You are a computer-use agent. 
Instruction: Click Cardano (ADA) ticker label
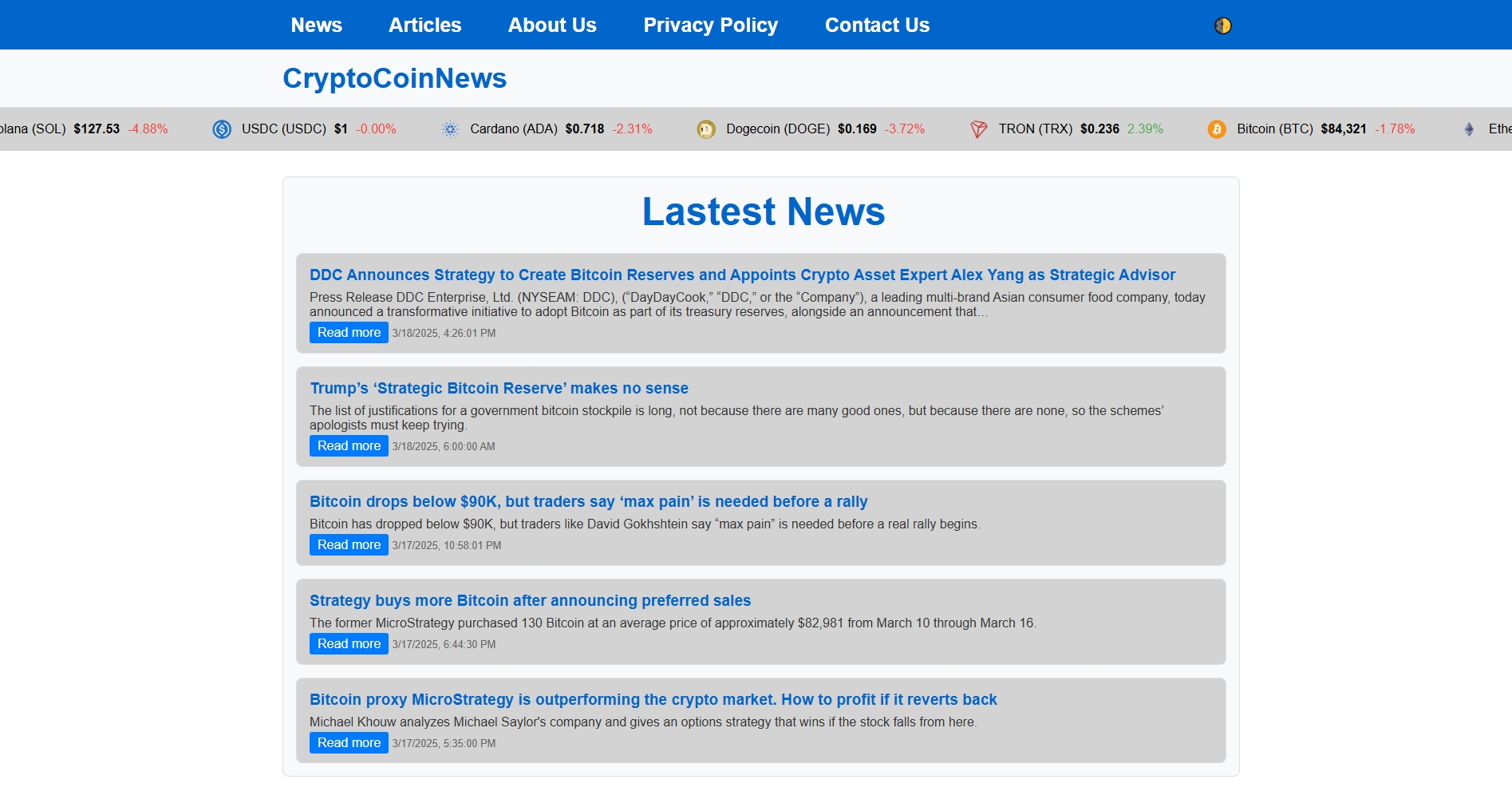click(514, 129)
